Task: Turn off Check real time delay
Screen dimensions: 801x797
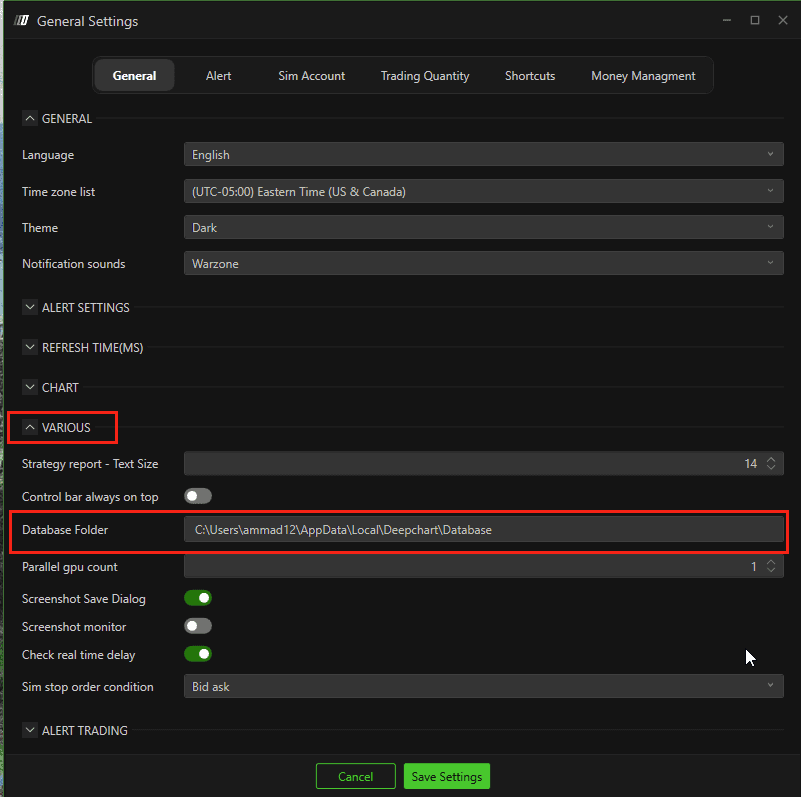Action: point(198,654)
